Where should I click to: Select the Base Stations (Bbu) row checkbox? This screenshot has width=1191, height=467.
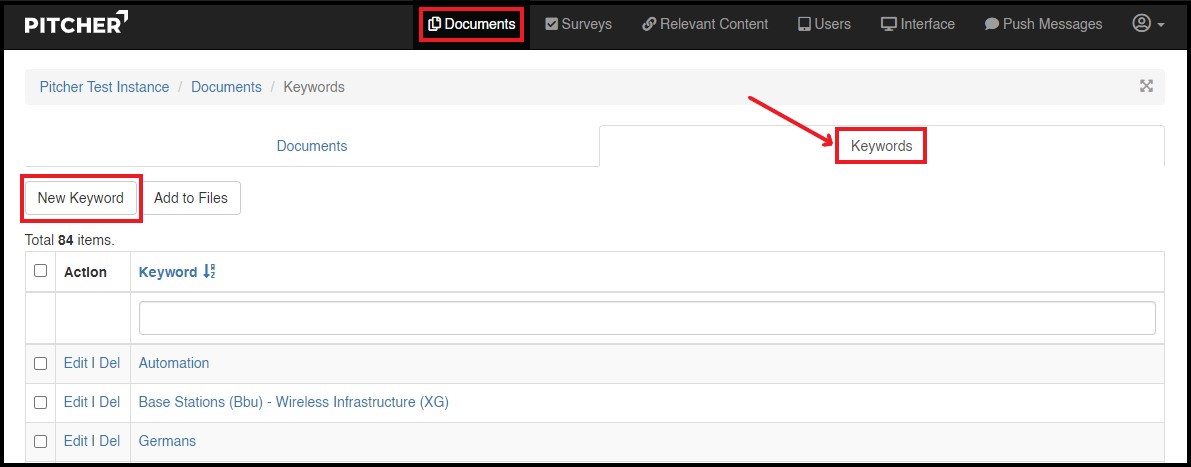(x=41, y=402)
